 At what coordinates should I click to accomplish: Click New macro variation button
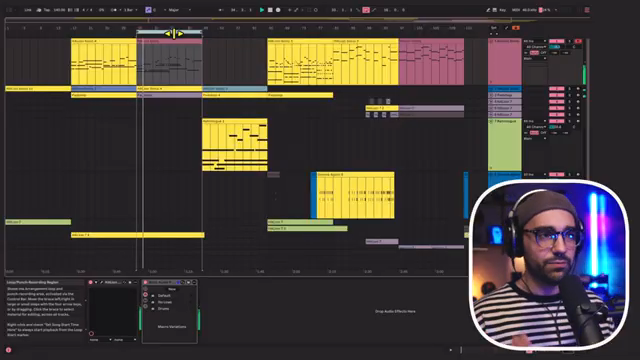pyautogui.click(x=172, y=289)
